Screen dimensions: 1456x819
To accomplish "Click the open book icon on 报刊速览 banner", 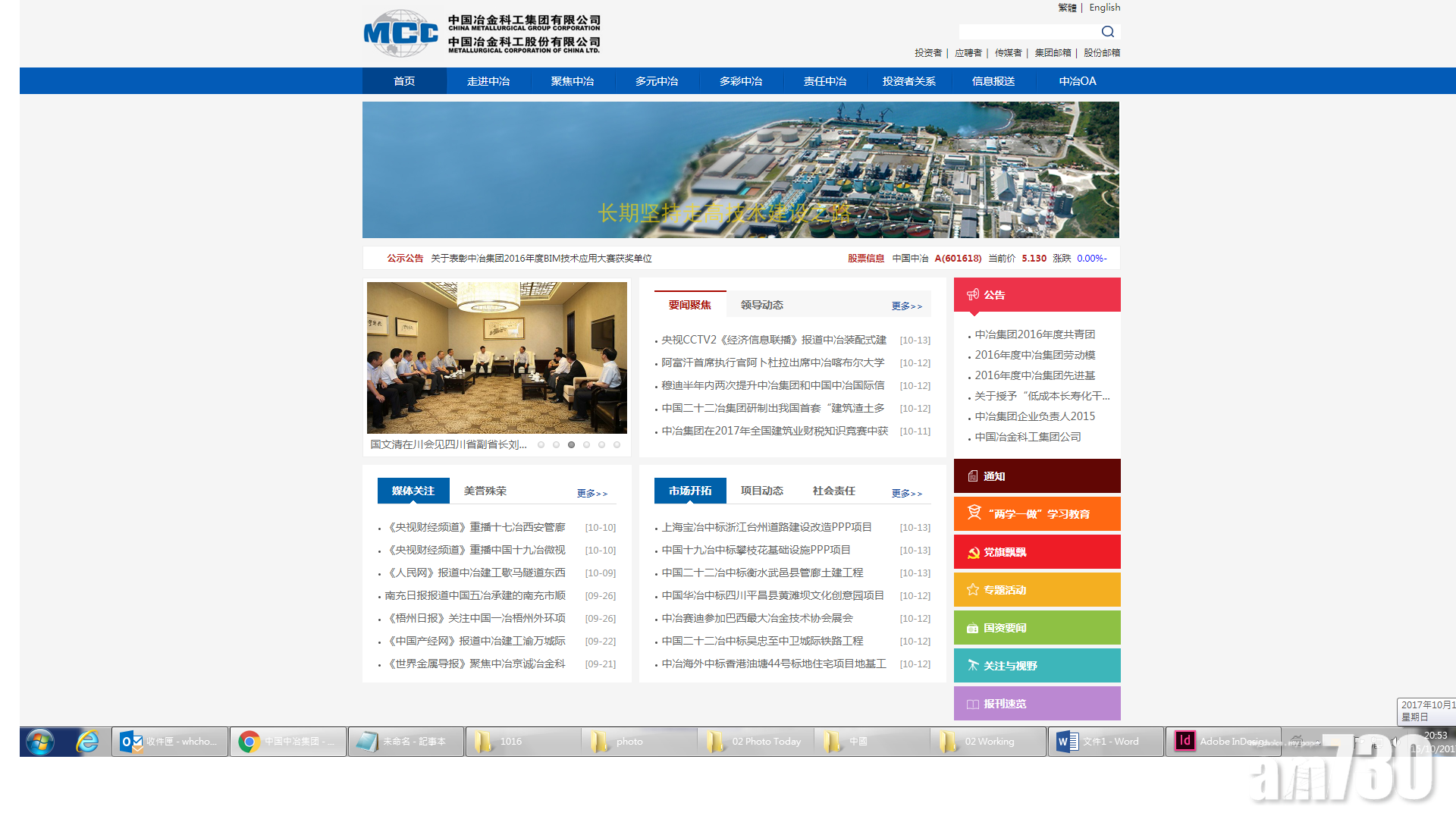I will [973, 703].
